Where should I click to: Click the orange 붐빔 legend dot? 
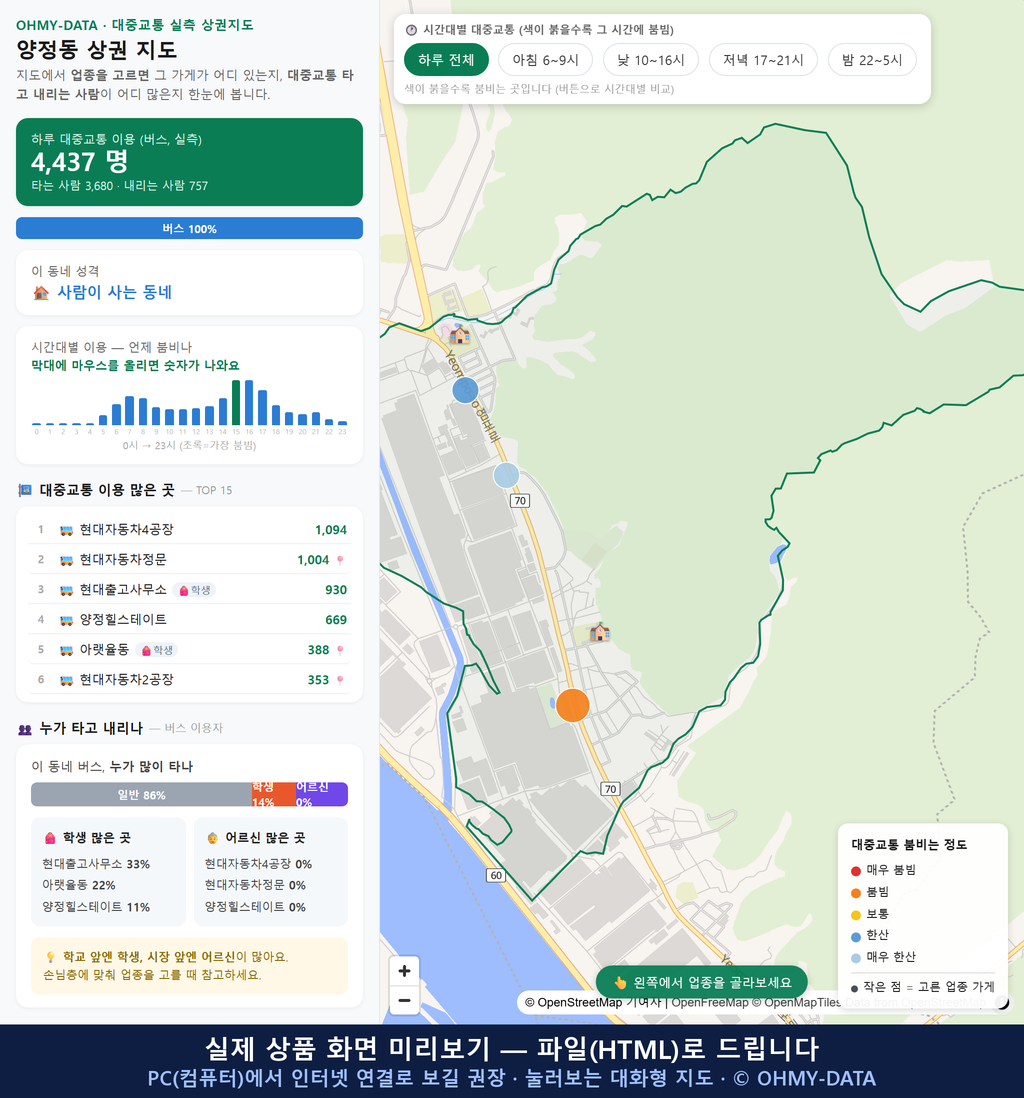point(855,893)
